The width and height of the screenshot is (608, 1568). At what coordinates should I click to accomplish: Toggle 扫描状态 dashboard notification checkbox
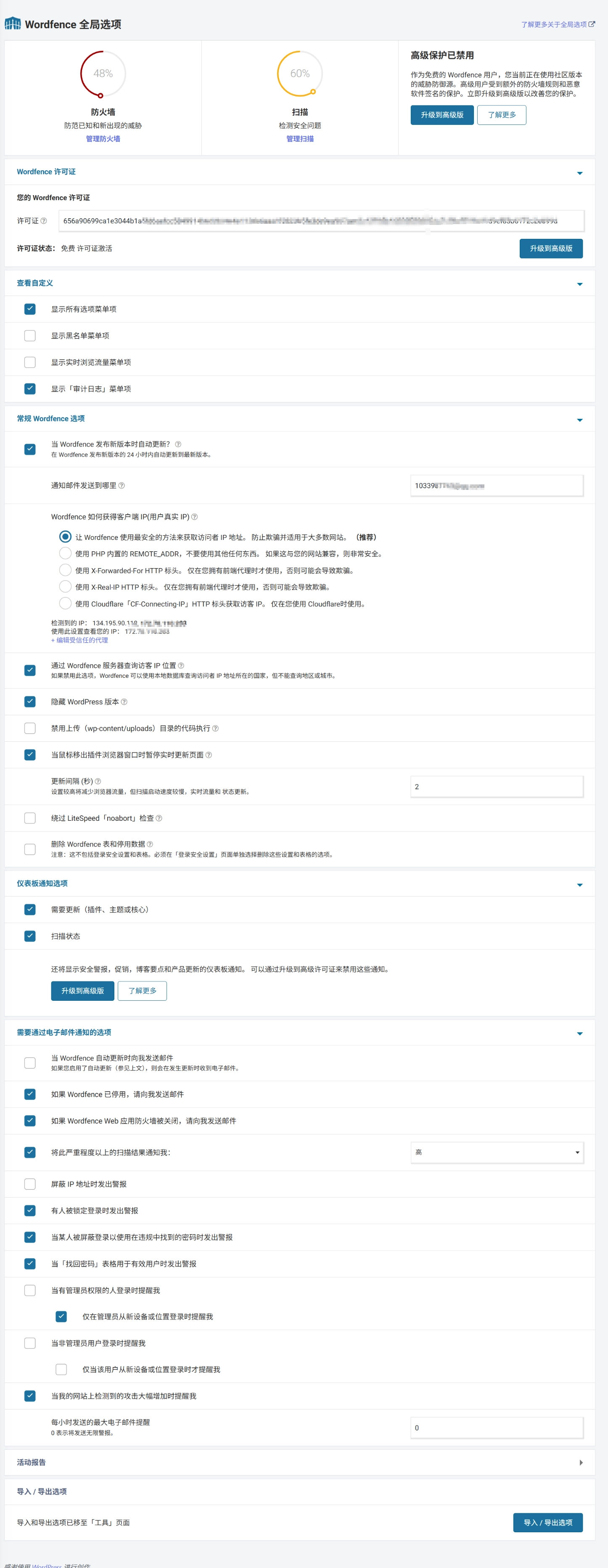click(30, 937)
